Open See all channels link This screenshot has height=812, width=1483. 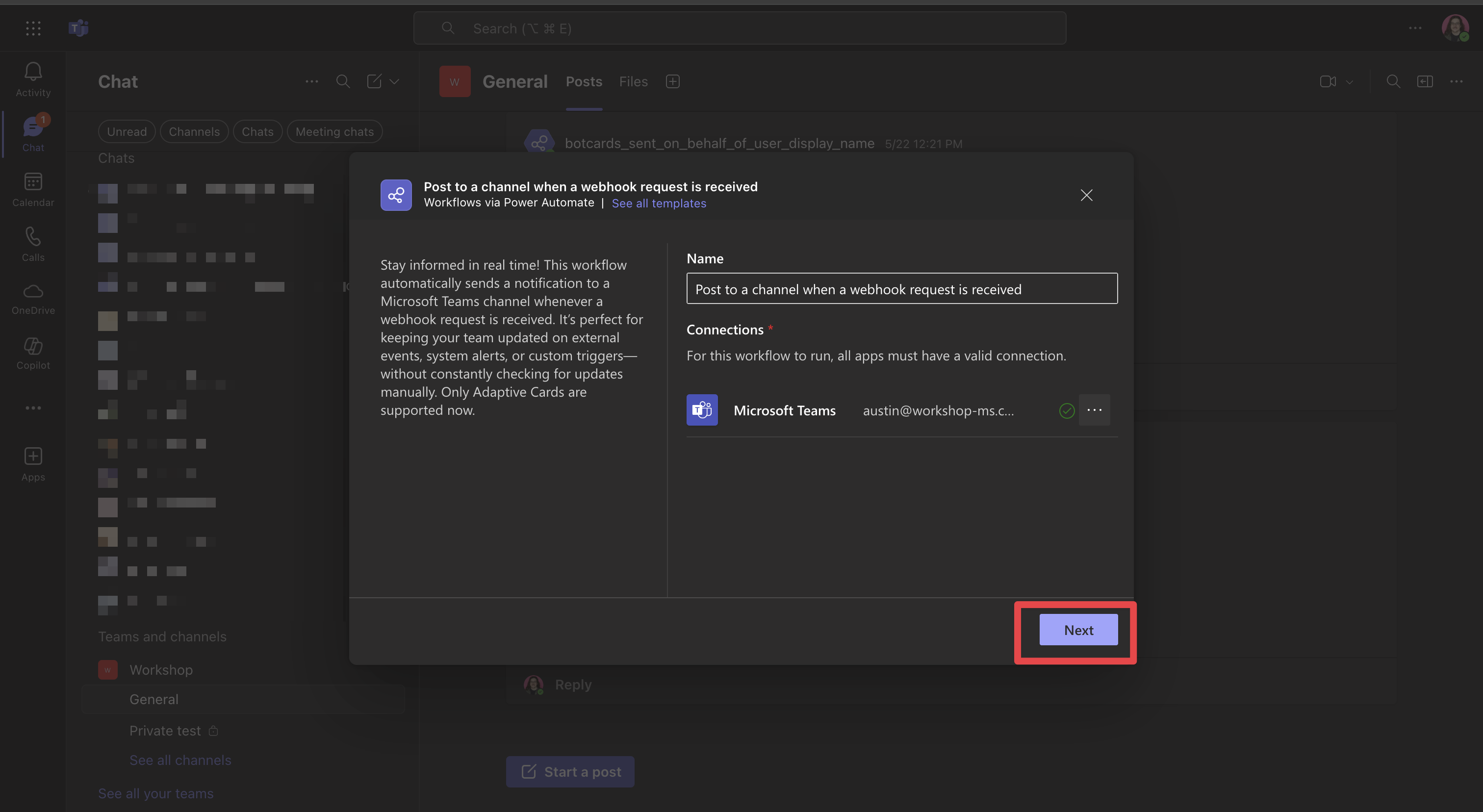coord(180,760)
